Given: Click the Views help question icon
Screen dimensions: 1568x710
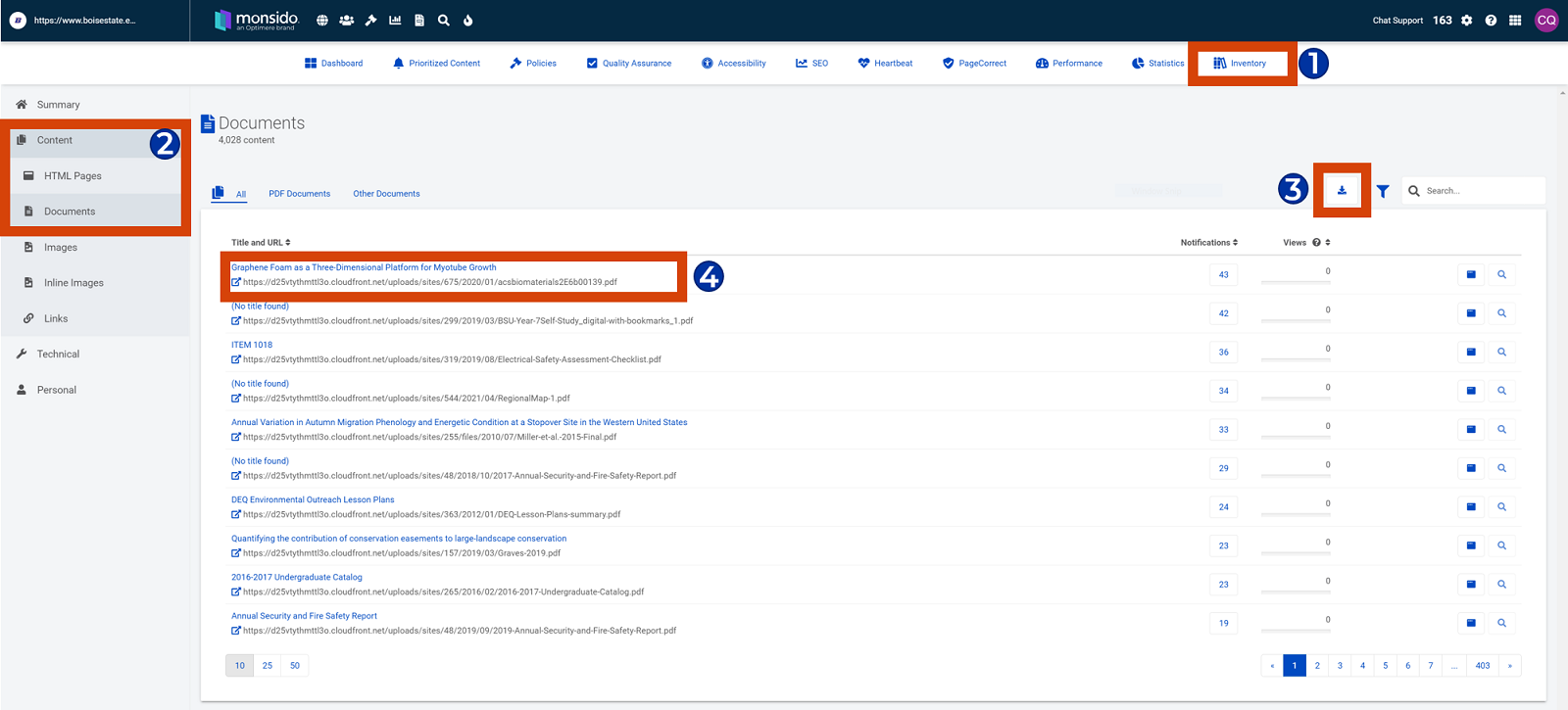Looking at the screenshot, I should (x=1316, y=243).
